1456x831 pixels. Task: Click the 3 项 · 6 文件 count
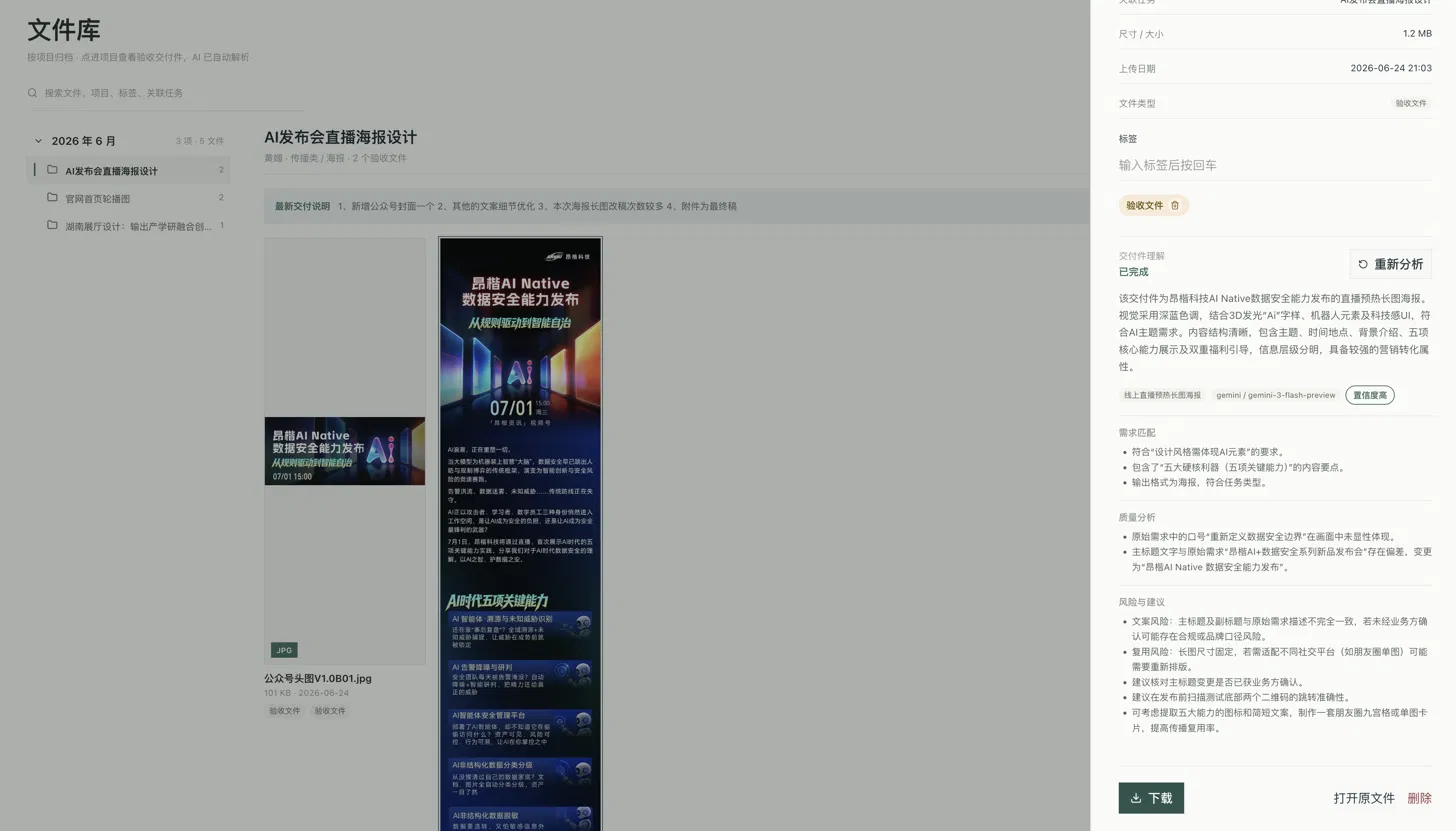tap(200, 141)
